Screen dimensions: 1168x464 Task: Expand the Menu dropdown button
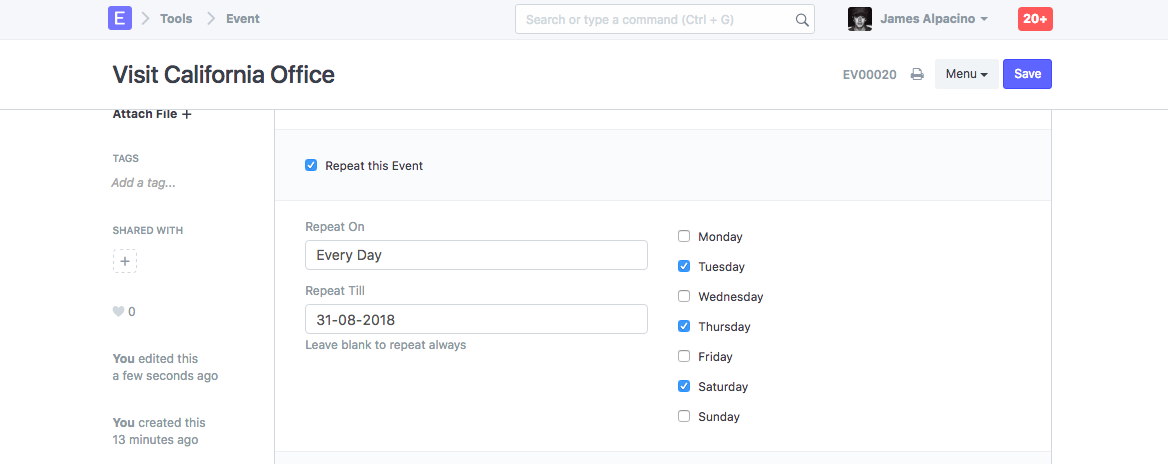pyautogui.click(x=966, y=74)
